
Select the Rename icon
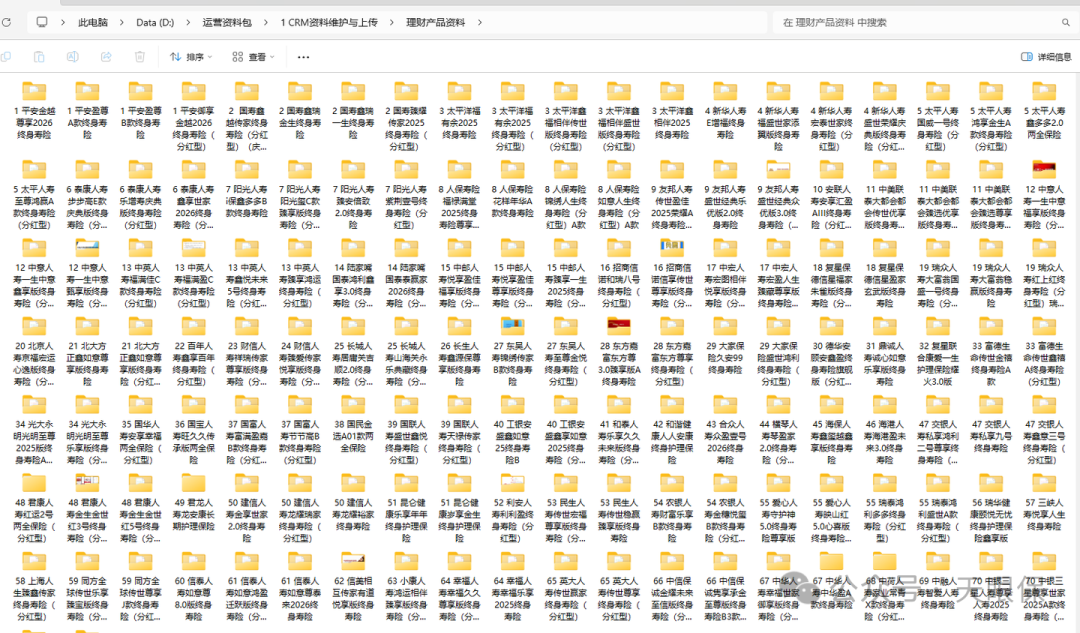(72, 57)
